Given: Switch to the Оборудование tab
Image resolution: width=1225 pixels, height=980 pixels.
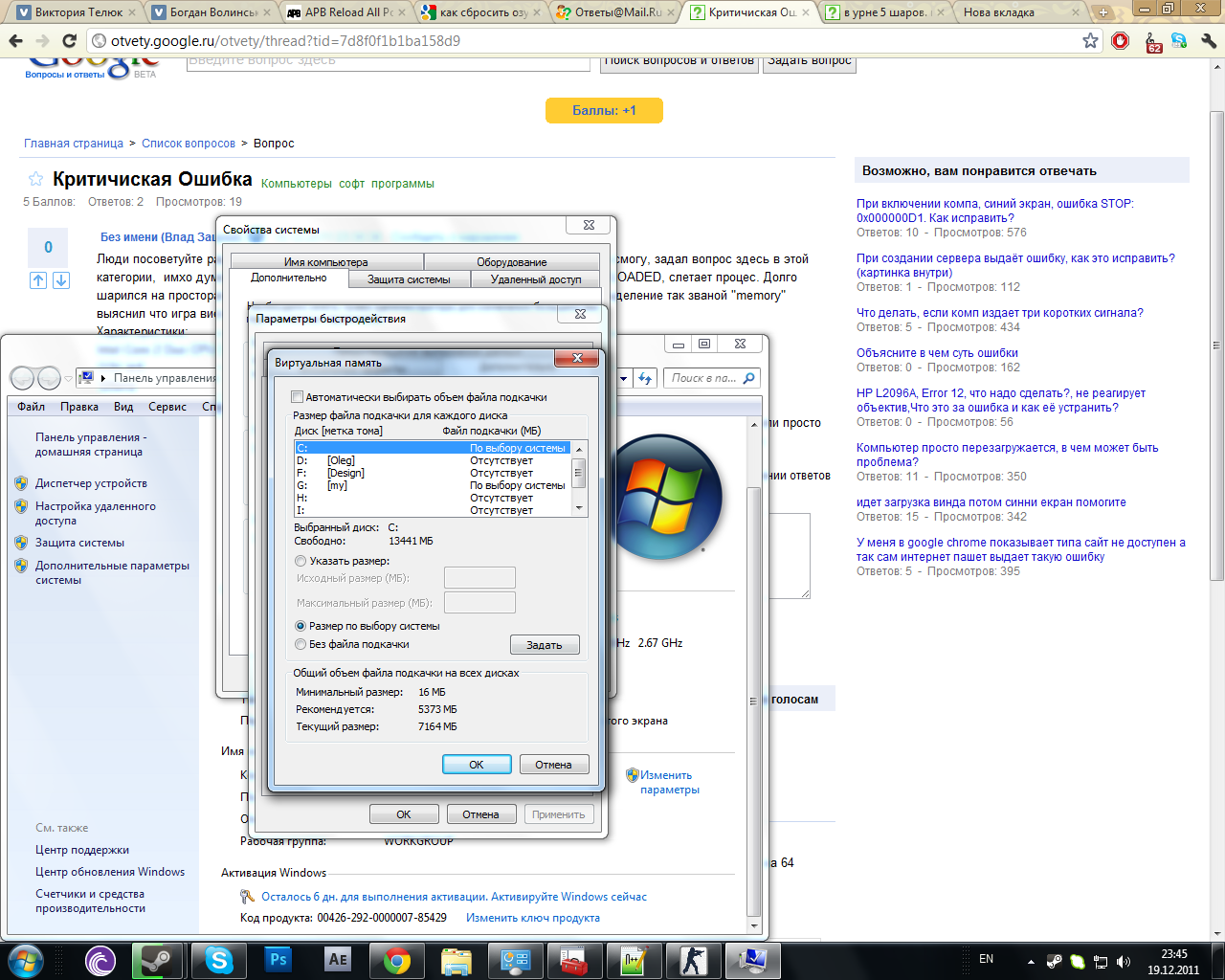Looking at the screenshot, I should [512, 262].
